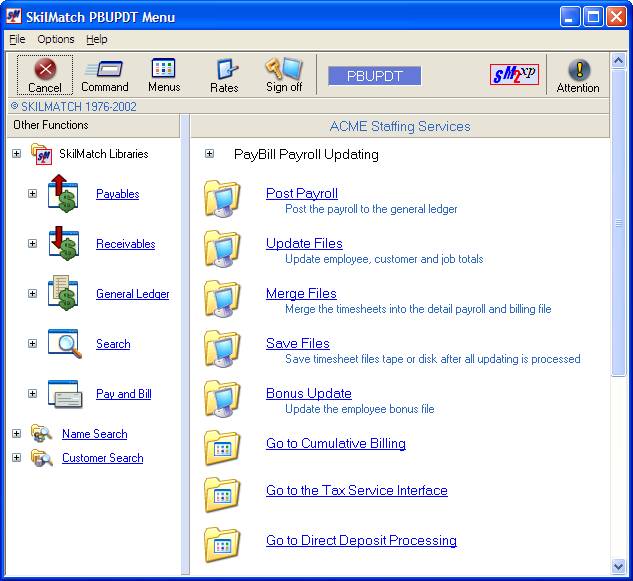Click the Payables dollar icon
Viewport: 633px width, 581px height.
point(63,193)
